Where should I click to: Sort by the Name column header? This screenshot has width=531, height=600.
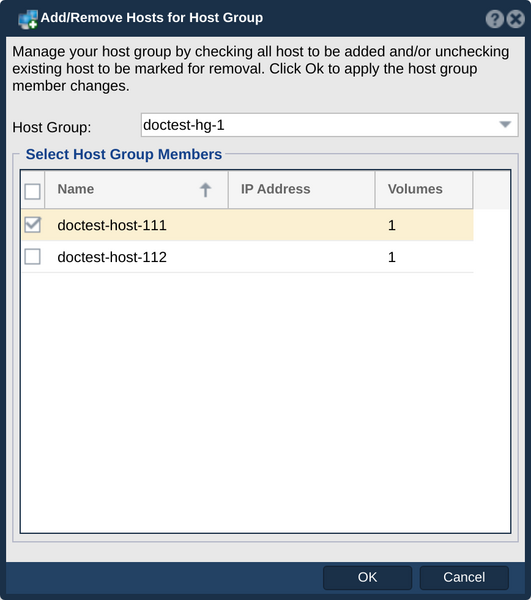pos(137,190)
